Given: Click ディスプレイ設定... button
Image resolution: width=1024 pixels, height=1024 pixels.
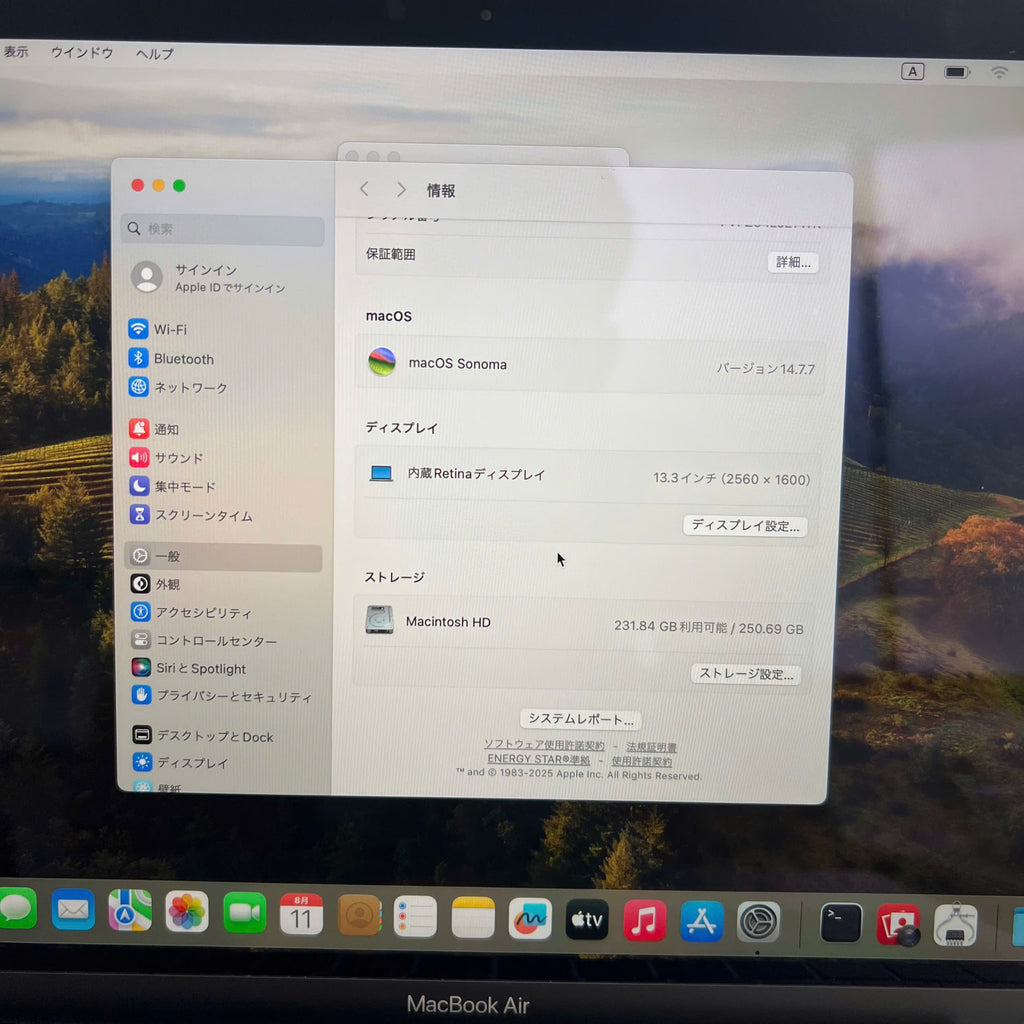Looking at the screenshot, I should (x=745, y=526).
